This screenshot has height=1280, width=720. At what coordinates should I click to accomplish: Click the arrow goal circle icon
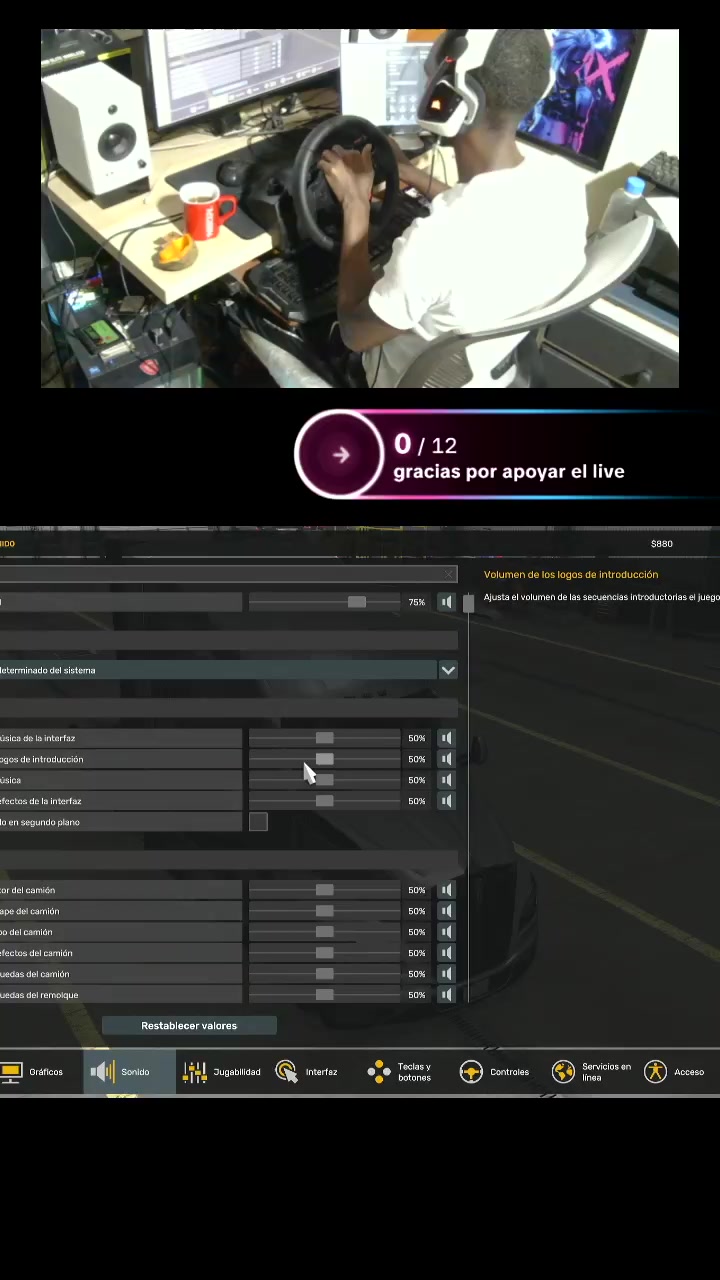pos(340,454)
